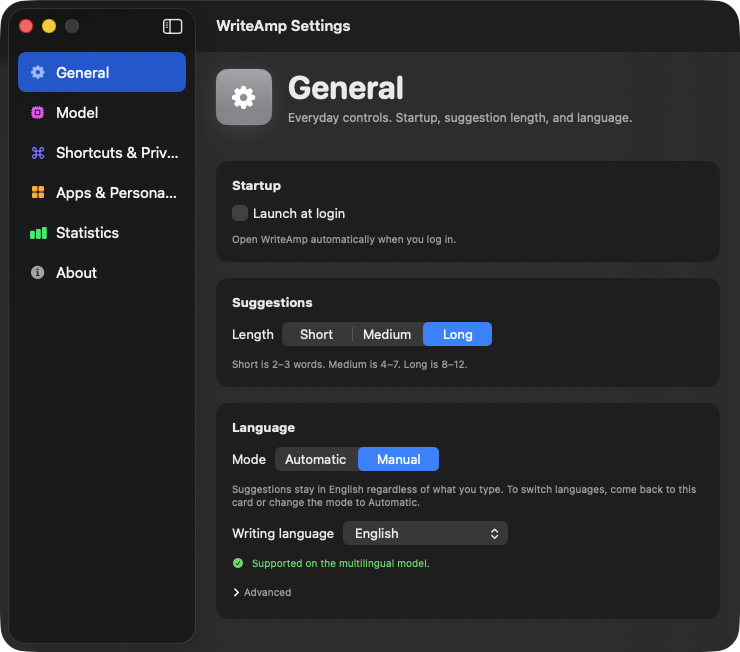Expand the Advanced disclosure section
The image size is (740, 652).
pos(262,592)
